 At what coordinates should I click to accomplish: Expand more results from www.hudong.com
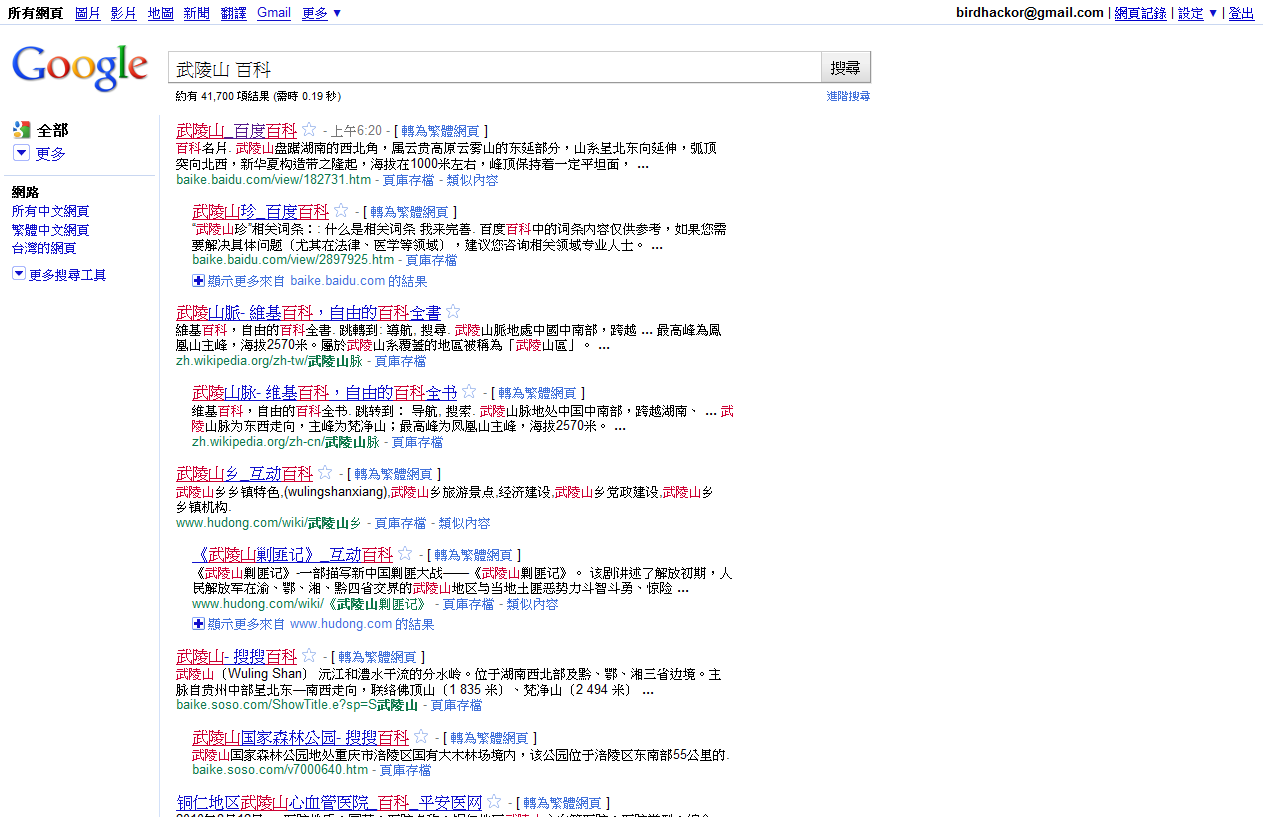pos(314,624)
